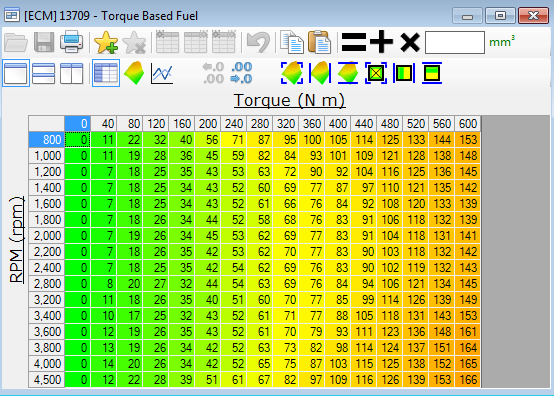
Task: Paste values using the clipboard icon
Action: pyautogui.click(x=319, y=42)
